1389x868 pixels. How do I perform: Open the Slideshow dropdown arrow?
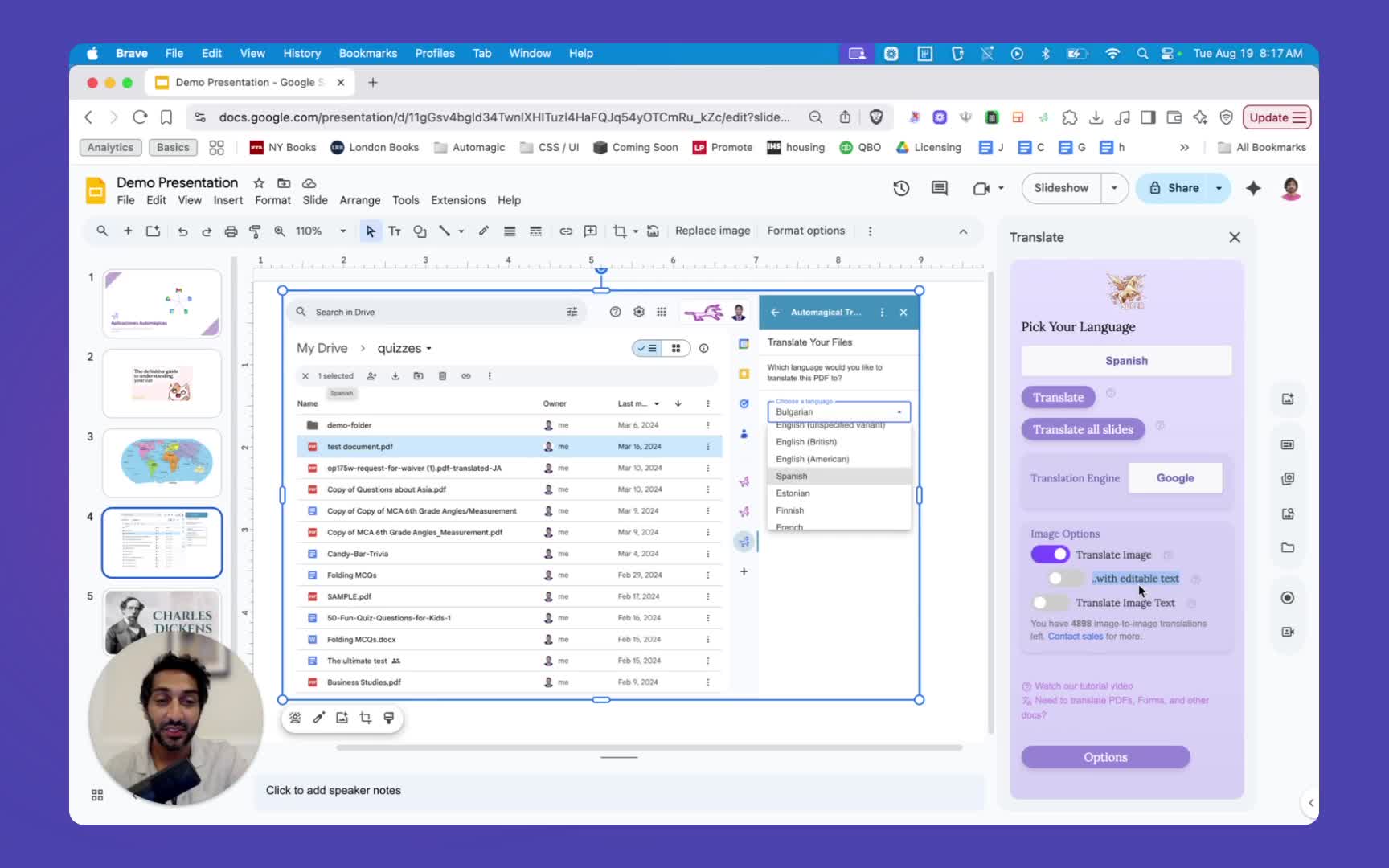[1114, 188]
